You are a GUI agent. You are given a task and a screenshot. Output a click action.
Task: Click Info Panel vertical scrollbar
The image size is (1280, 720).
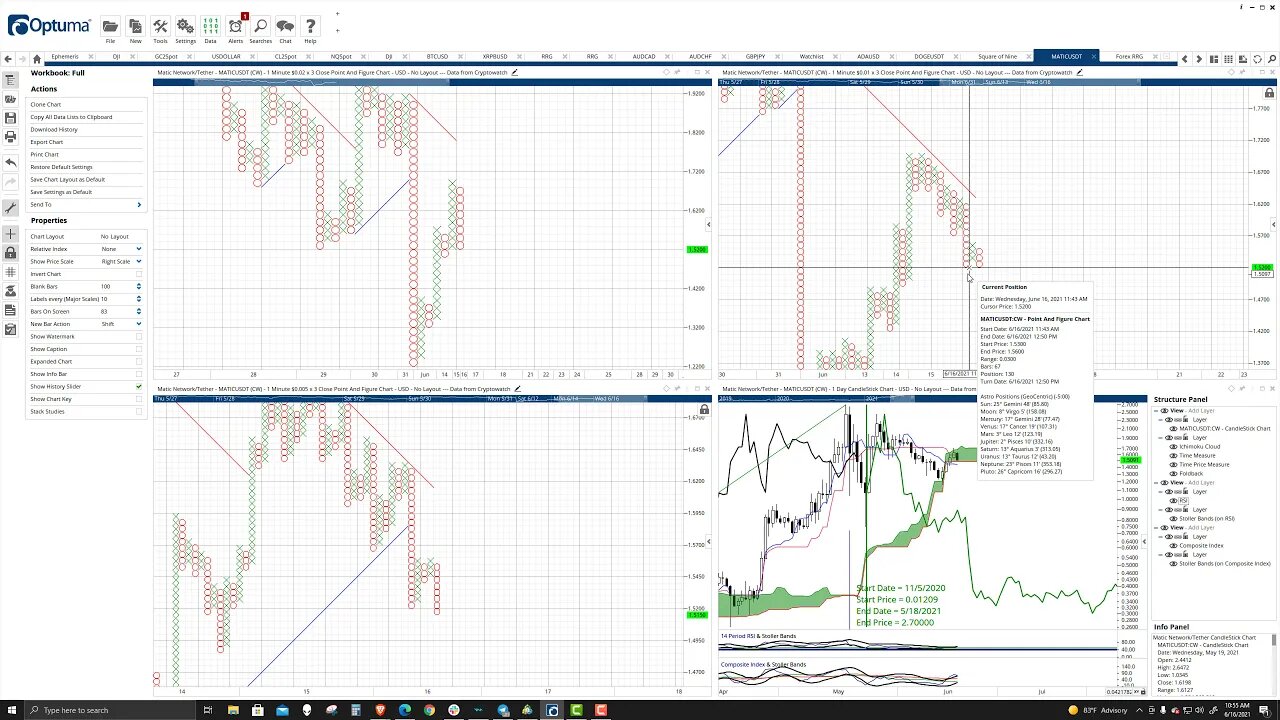pyautogui.click(x=1274, y=665)
